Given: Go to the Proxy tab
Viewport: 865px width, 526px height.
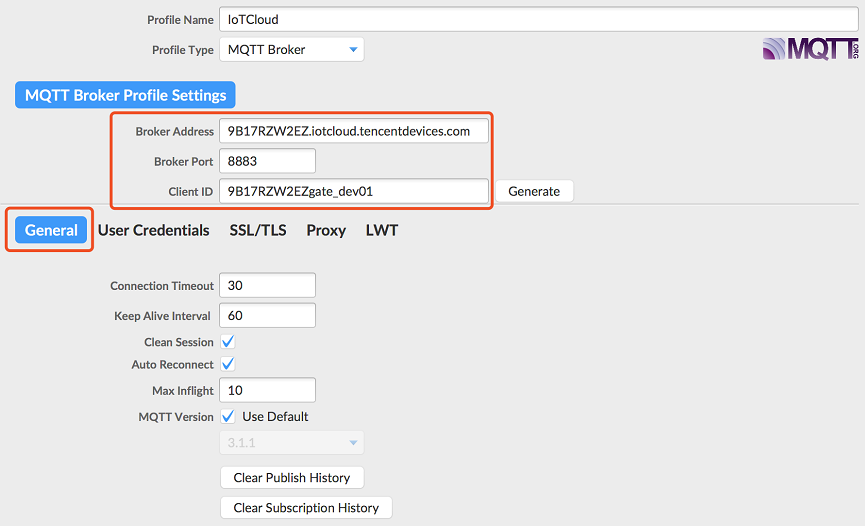Looking at the screenshot, I should coord(326,230).
